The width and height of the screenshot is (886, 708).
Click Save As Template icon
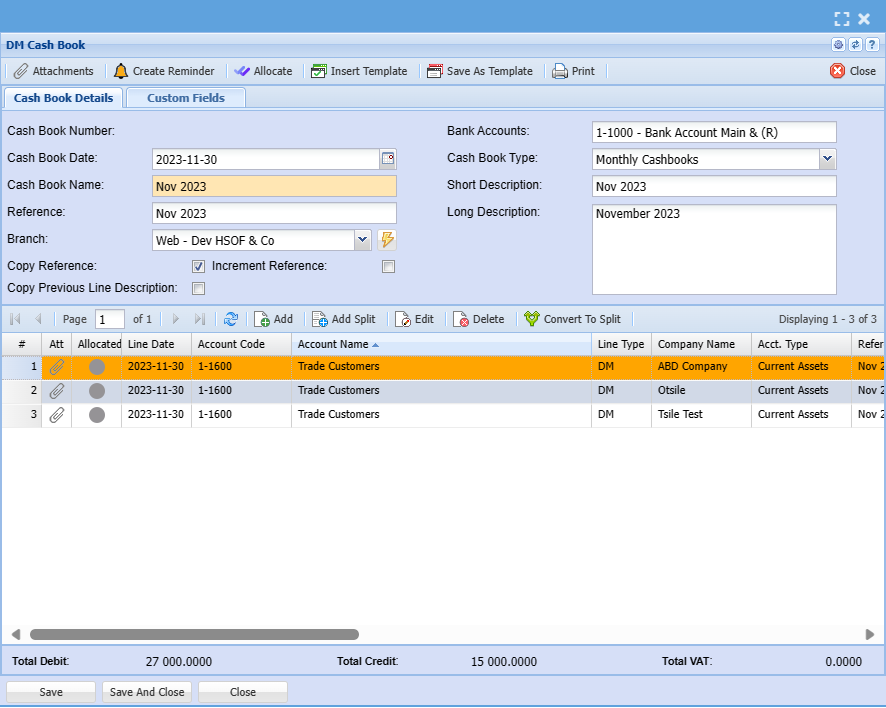pos(435,71)
